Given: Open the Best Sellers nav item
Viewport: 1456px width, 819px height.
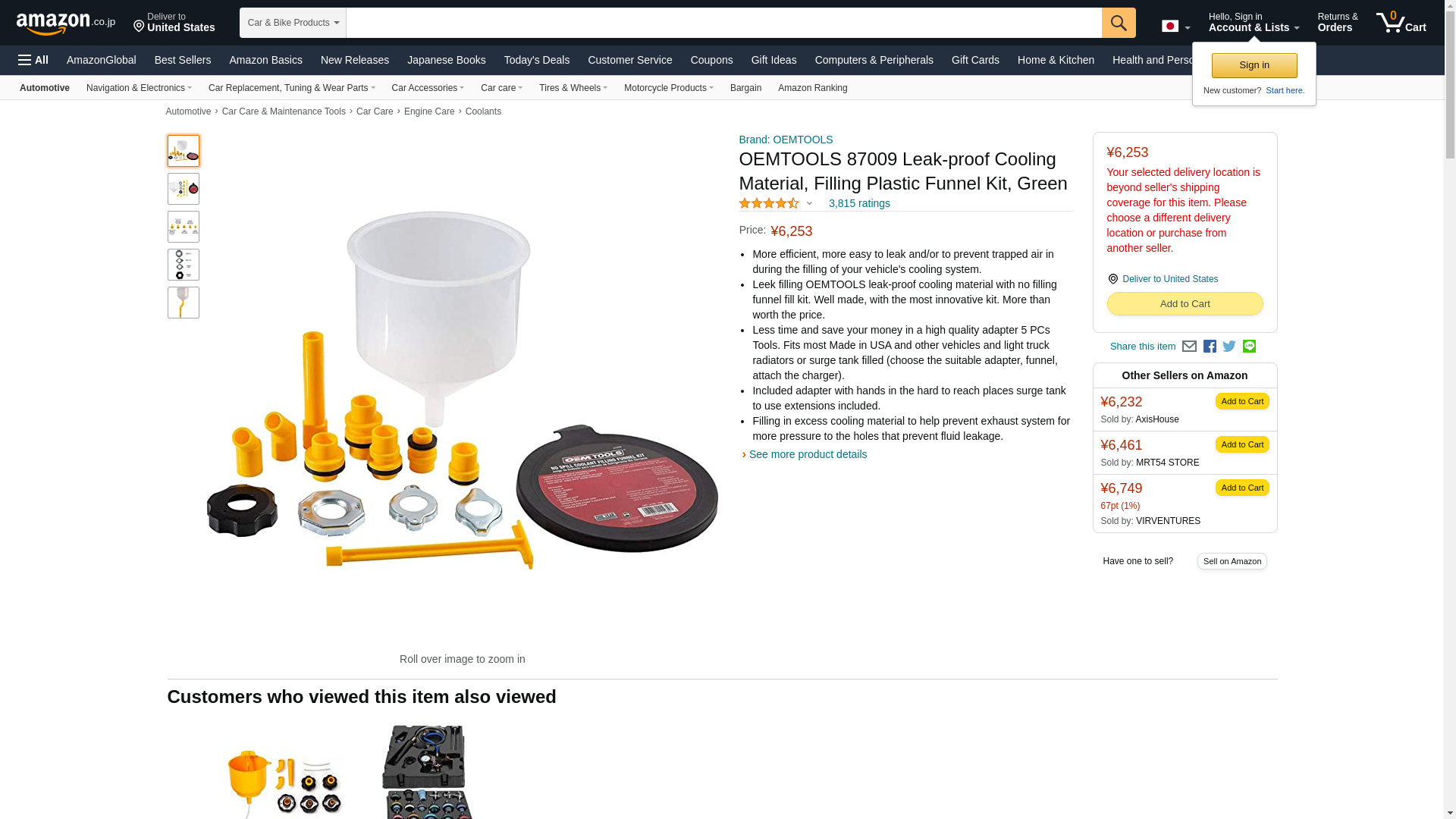Looking at the screenshot, I should pyautogui.click(x=183, y=60).
